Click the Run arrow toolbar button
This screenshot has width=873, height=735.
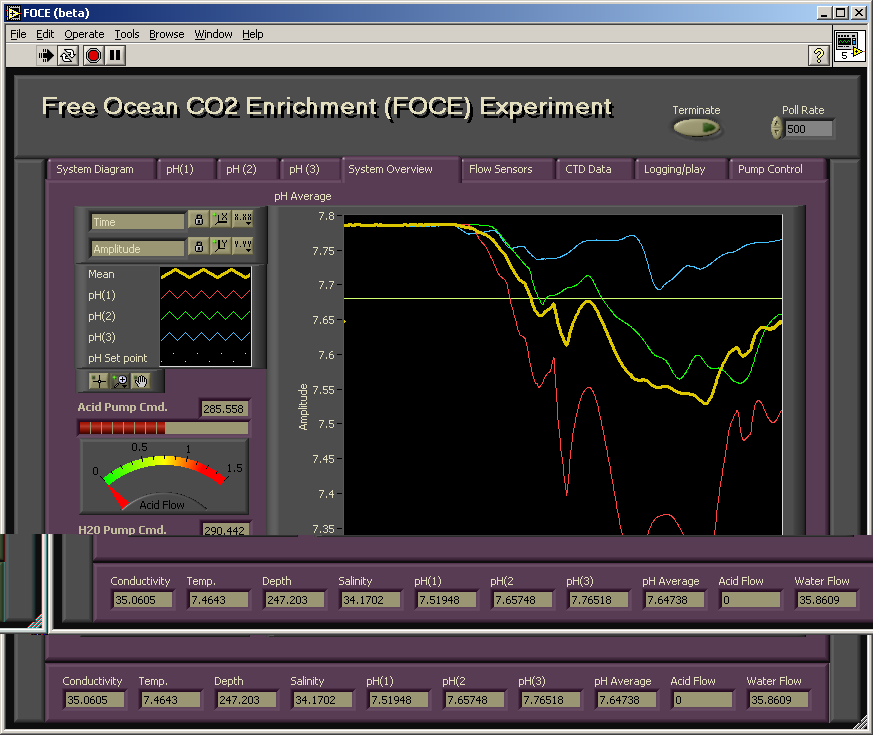(46, 55)
